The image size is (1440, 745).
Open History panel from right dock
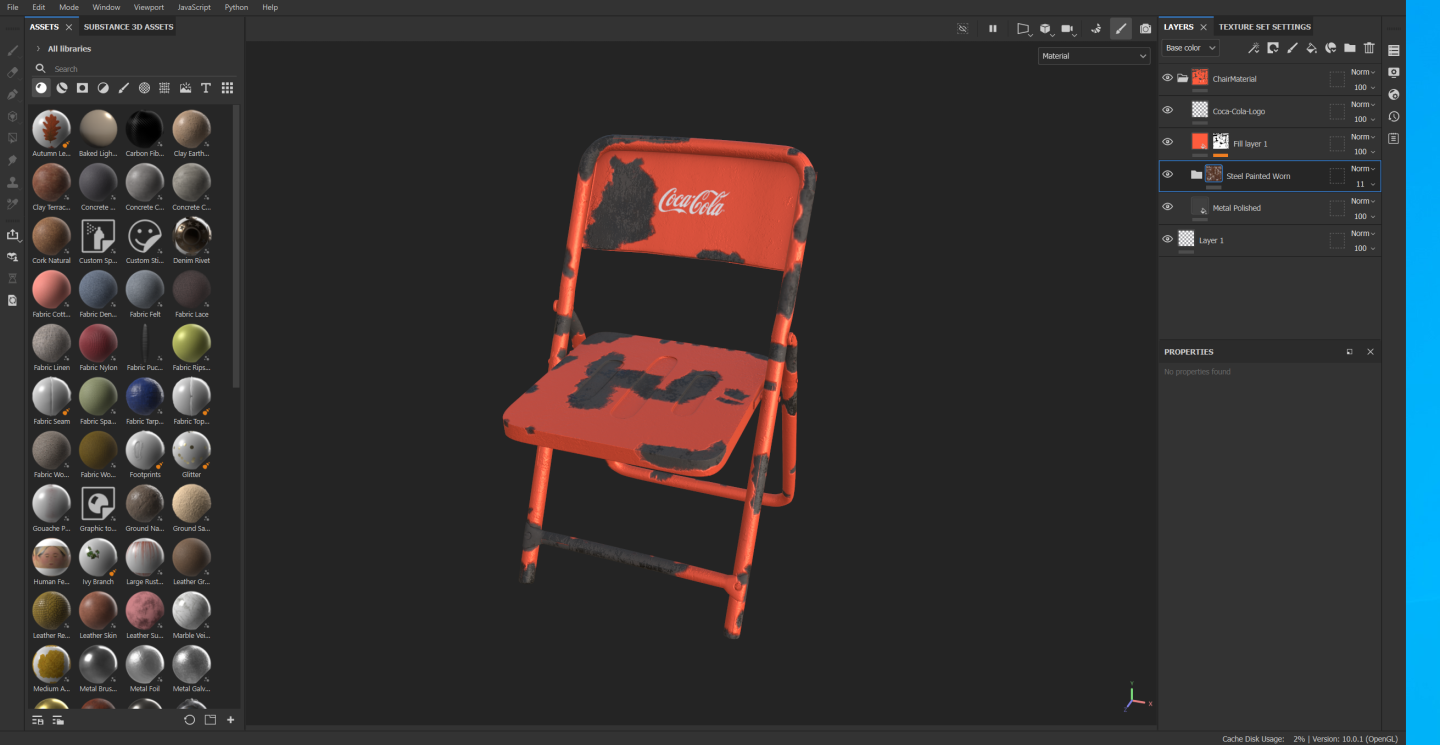click(1394, 116)
